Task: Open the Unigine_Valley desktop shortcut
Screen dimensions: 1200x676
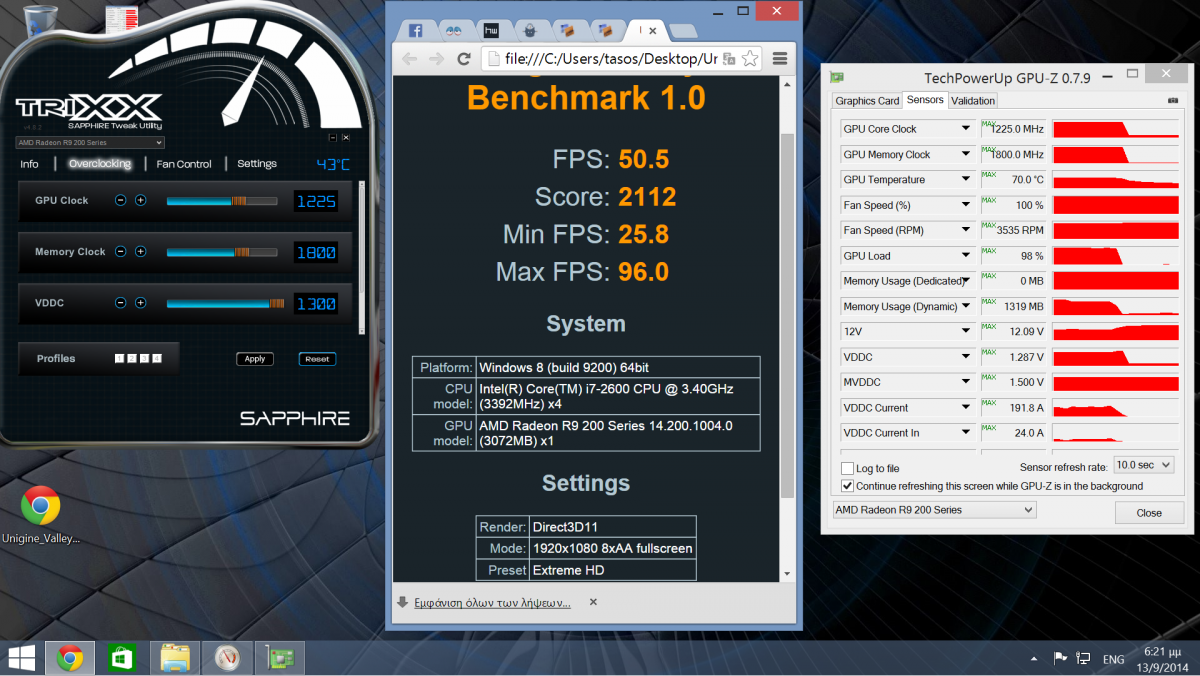Action: [40, 515]
